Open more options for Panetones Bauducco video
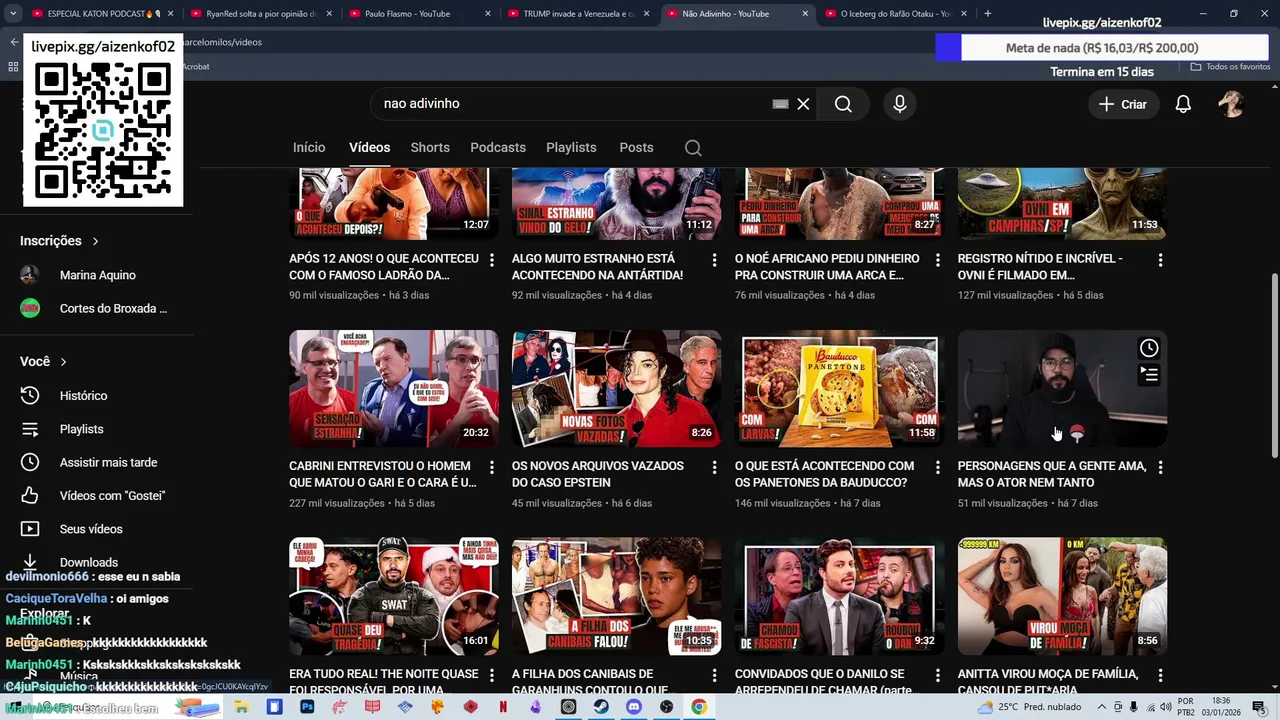 [x=938, y=467]
